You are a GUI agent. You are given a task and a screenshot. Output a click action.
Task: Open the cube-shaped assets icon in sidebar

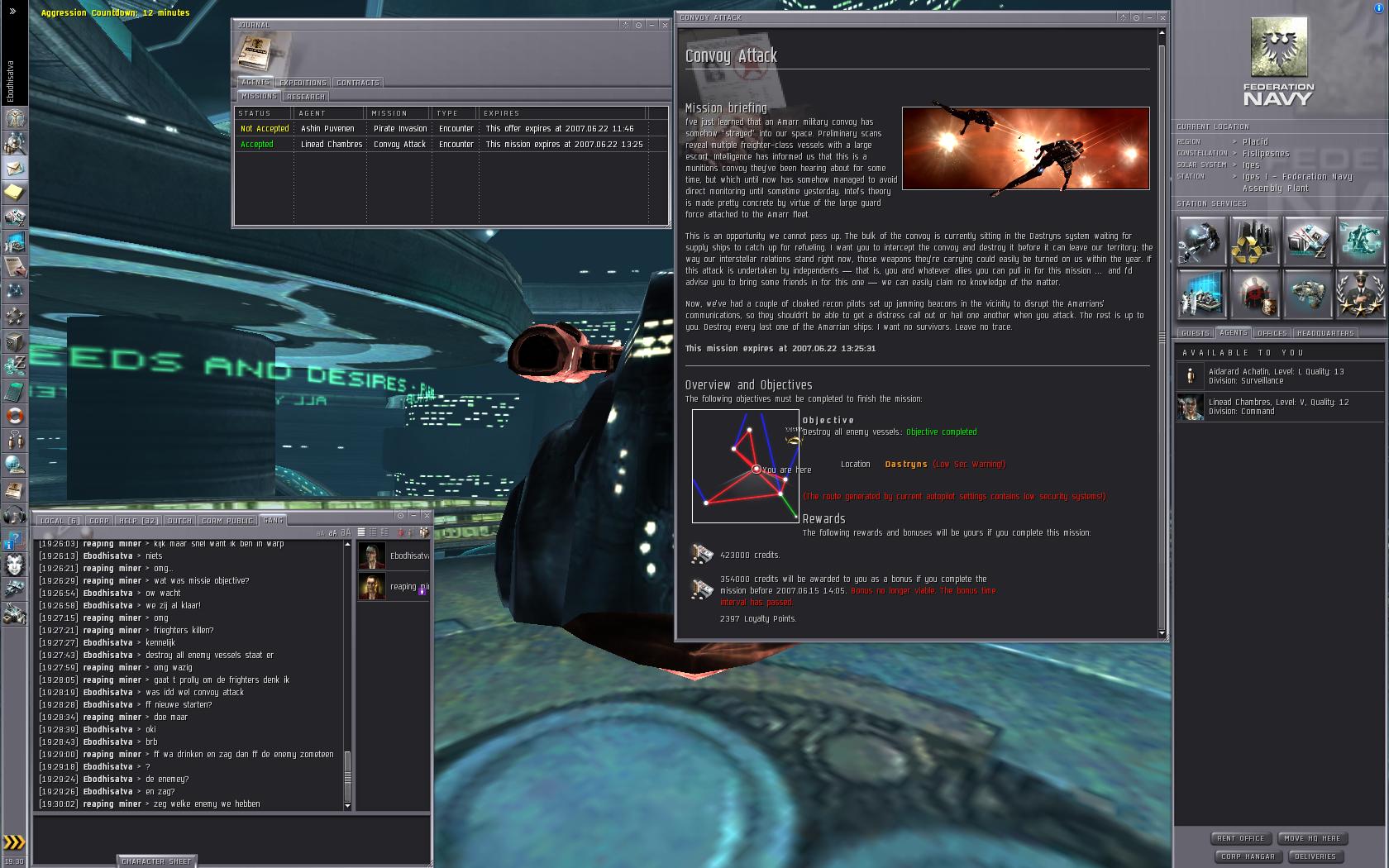[x=15, y=341]
